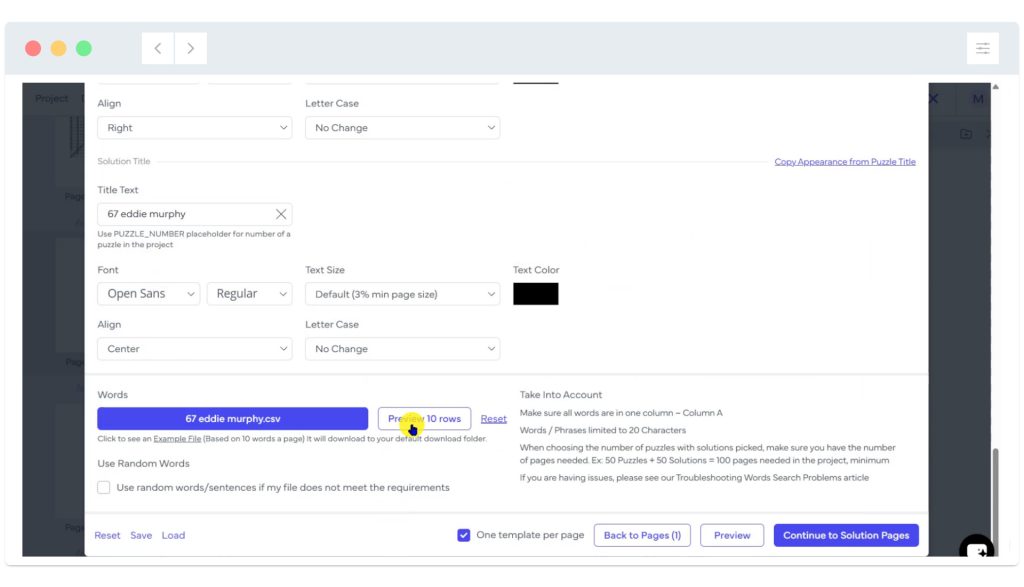Click Troubleshooting Words Search Problems article text
Viewport: 1024px width, 587px height.
772,478
